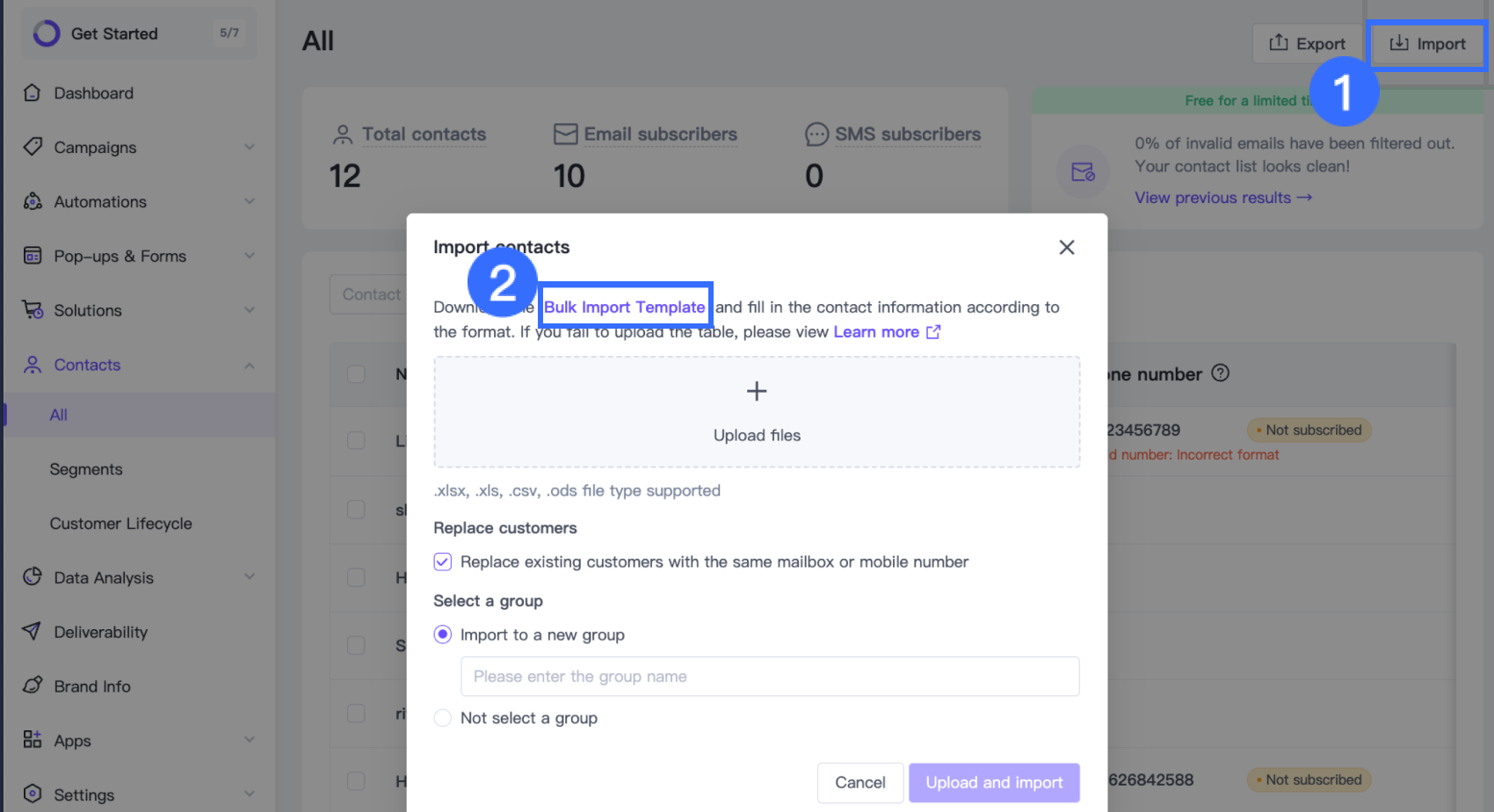Click the Automations sidebar icon
This screenshot has width=1494, height=812.
pyautogui.click(x=33, y=201)
